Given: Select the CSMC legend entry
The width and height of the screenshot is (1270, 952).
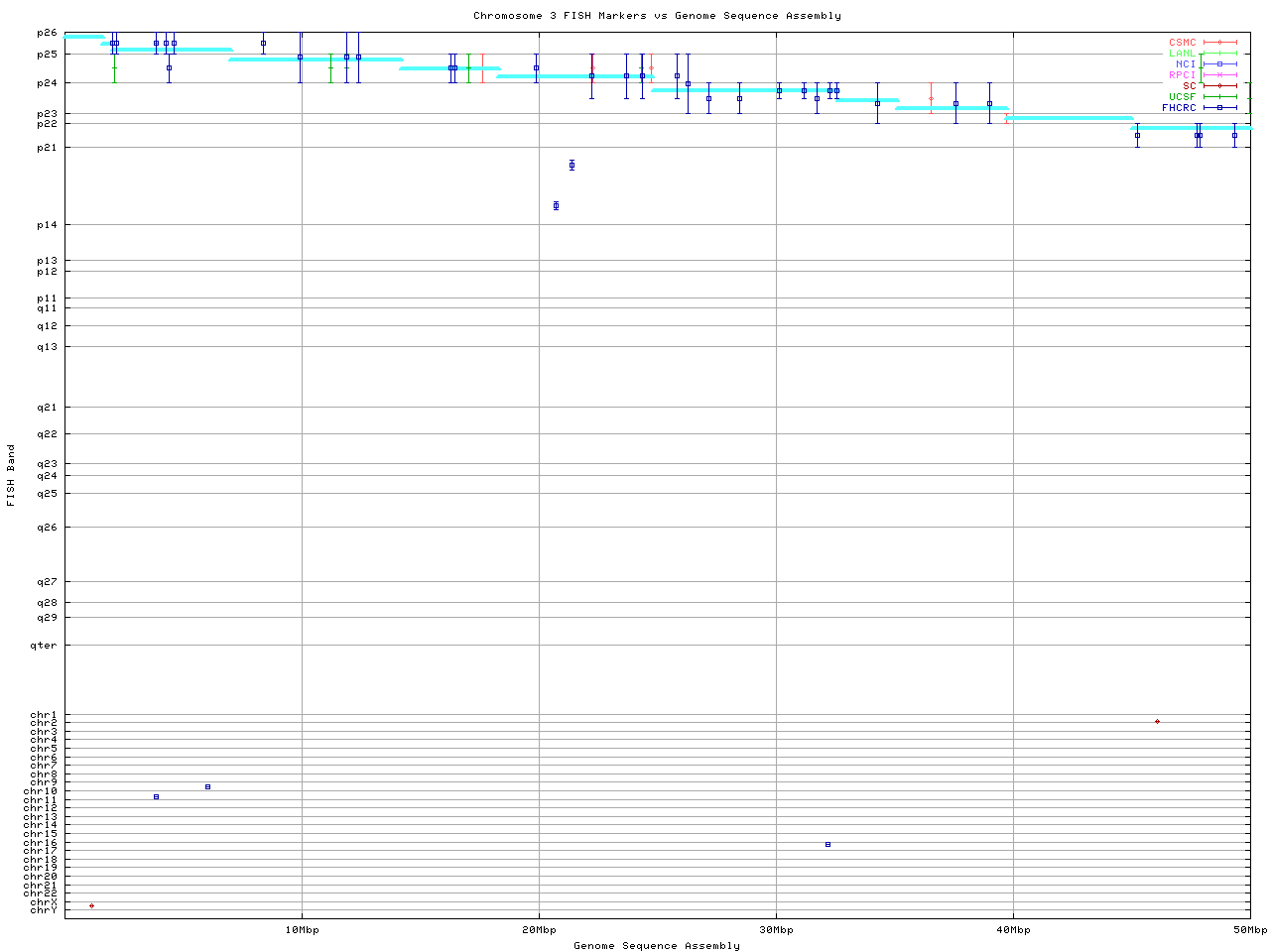Looking at the screenshot, I should coord(1182,43).
